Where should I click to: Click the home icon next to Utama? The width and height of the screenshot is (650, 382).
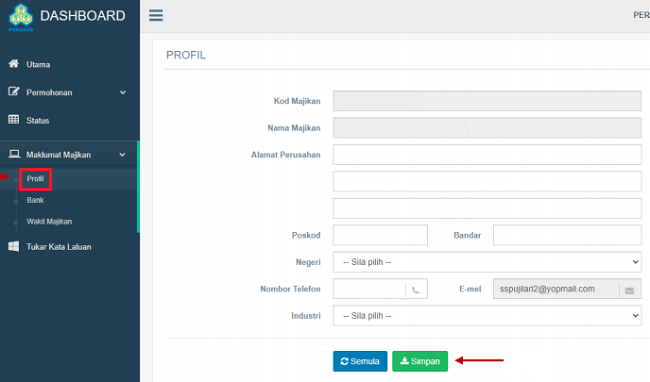coord(14,63)
